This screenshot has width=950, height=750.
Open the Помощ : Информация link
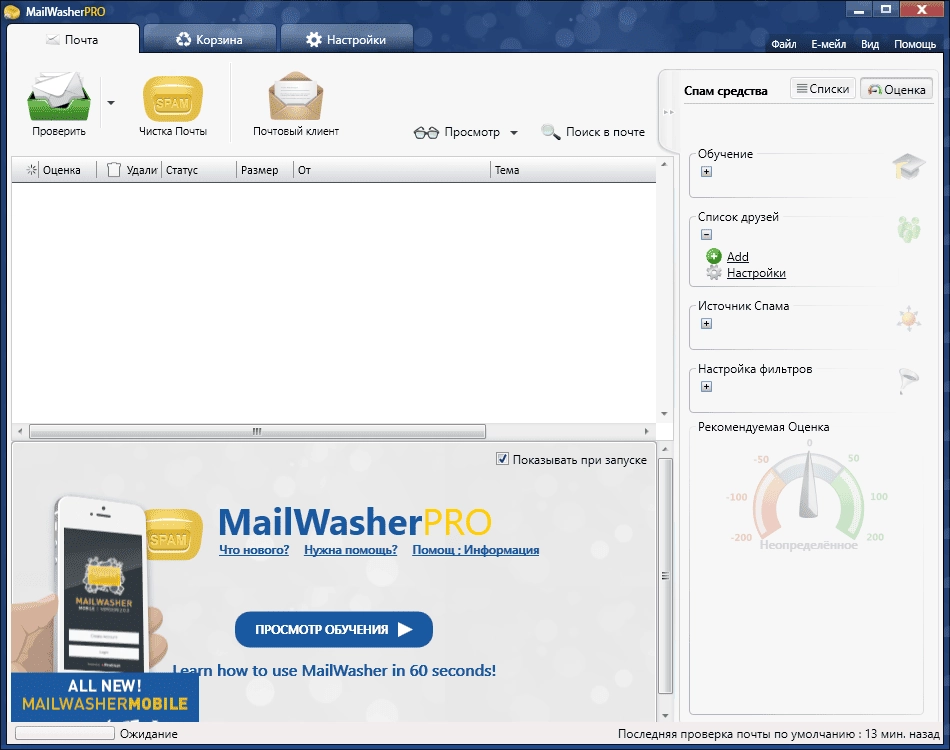tap(476, 550)
